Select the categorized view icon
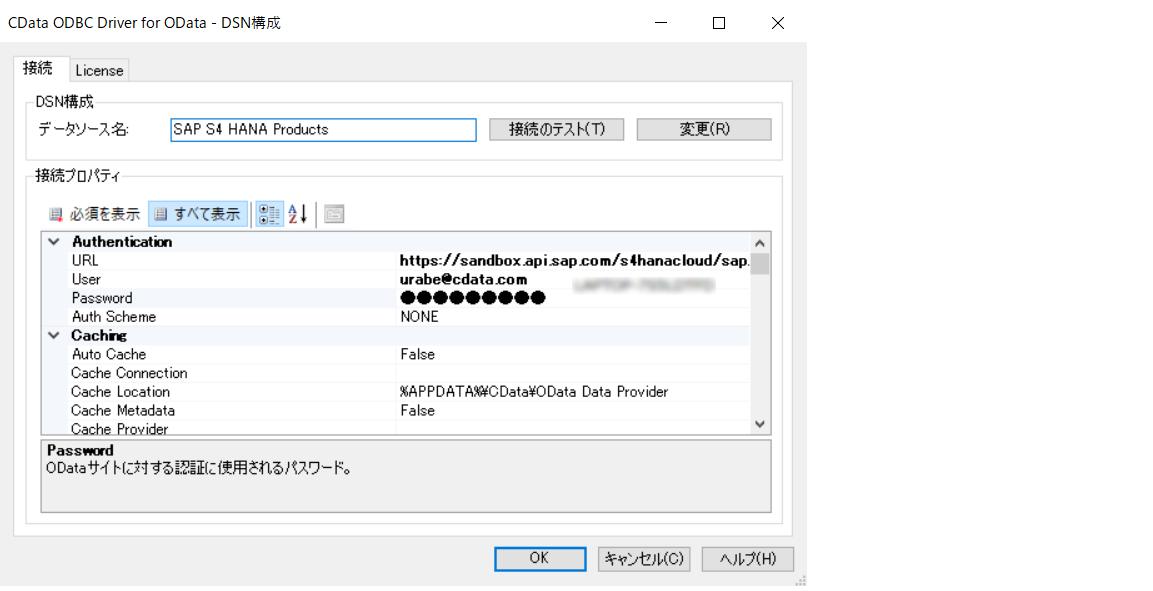Screen dimensions: 1153x591 pyautogui.click(x=269, y=214)
